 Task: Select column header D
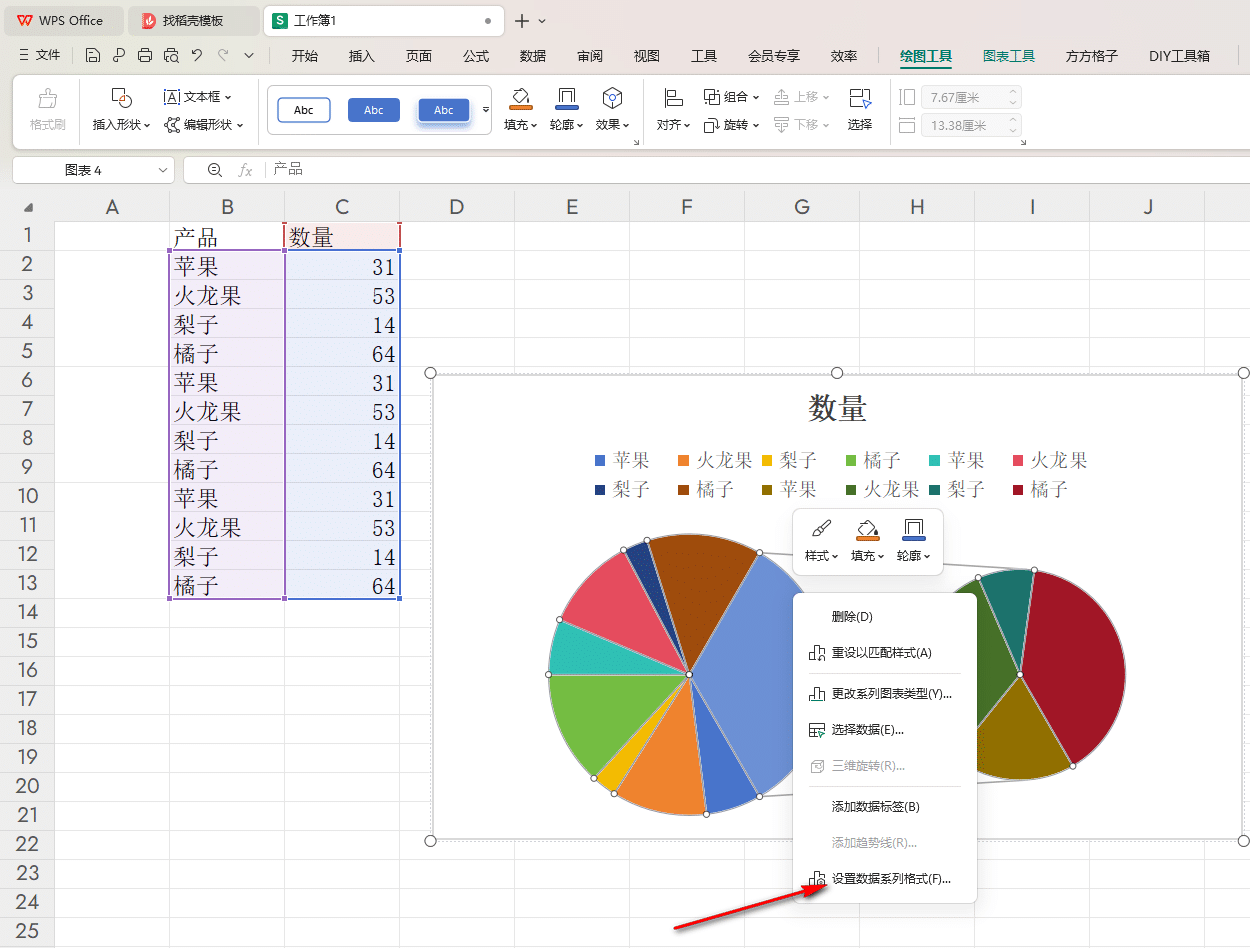tap(457, 207)
